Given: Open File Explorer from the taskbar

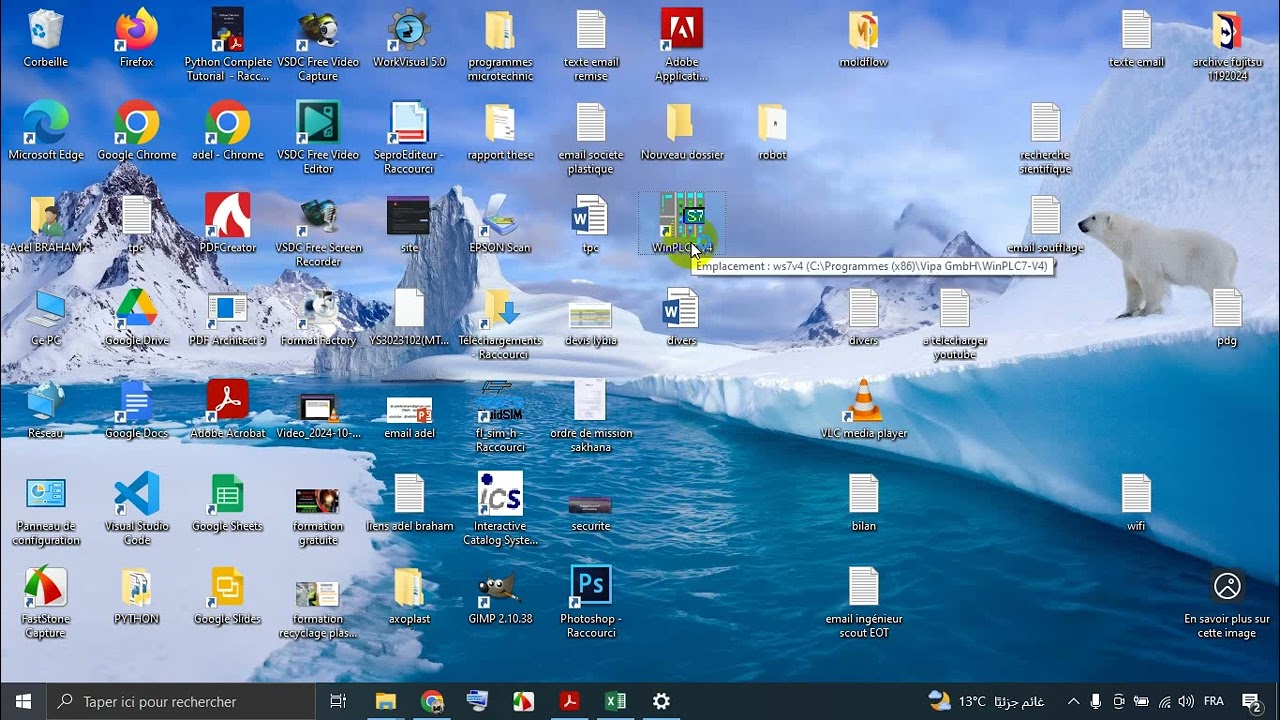Looking at the screenshot, I should [386, 701].
